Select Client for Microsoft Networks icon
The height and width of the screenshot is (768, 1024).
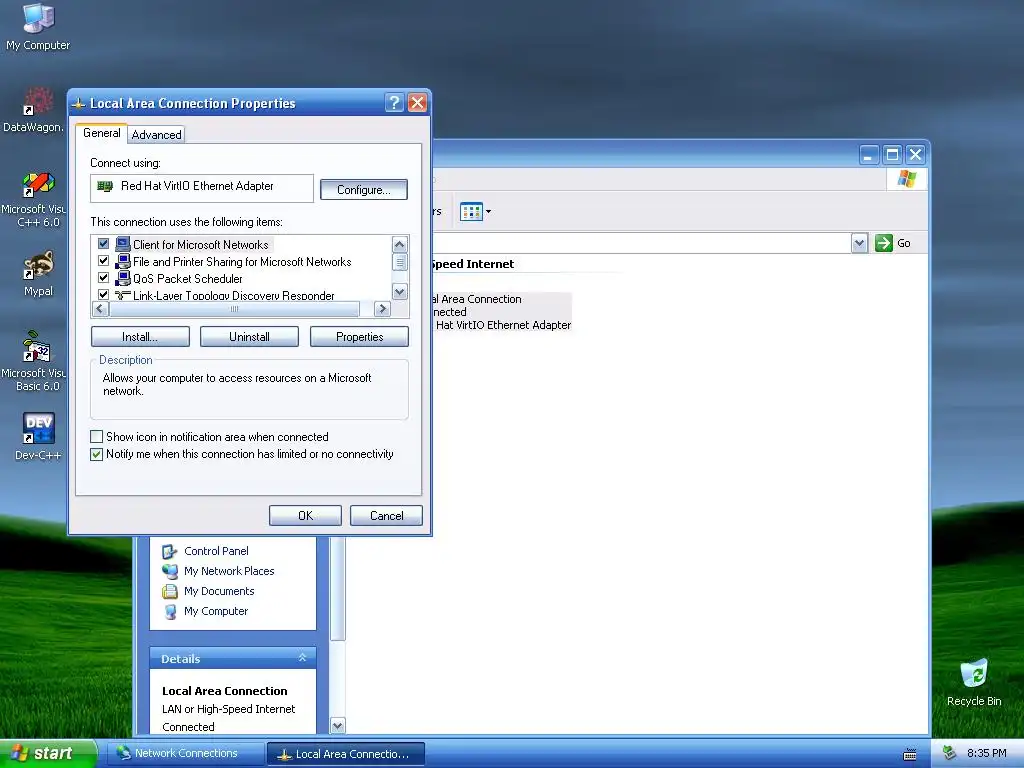(x=123, y=244)
